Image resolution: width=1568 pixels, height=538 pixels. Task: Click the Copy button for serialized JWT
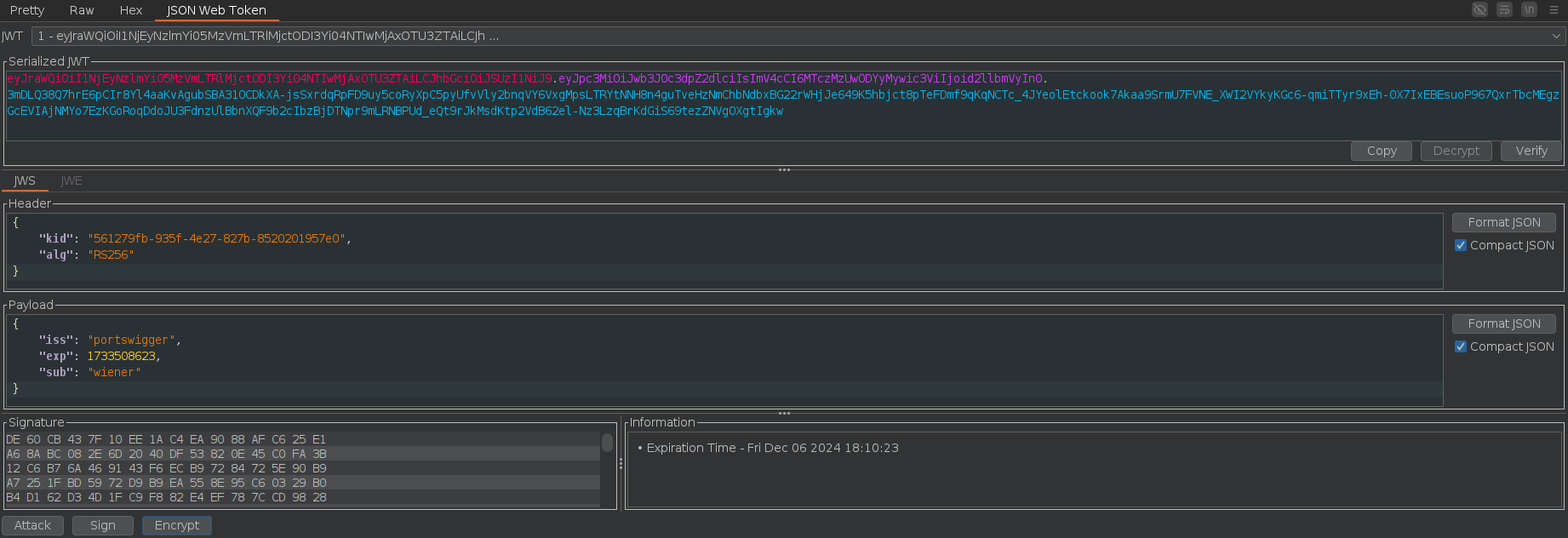(x=1381, y=151)
